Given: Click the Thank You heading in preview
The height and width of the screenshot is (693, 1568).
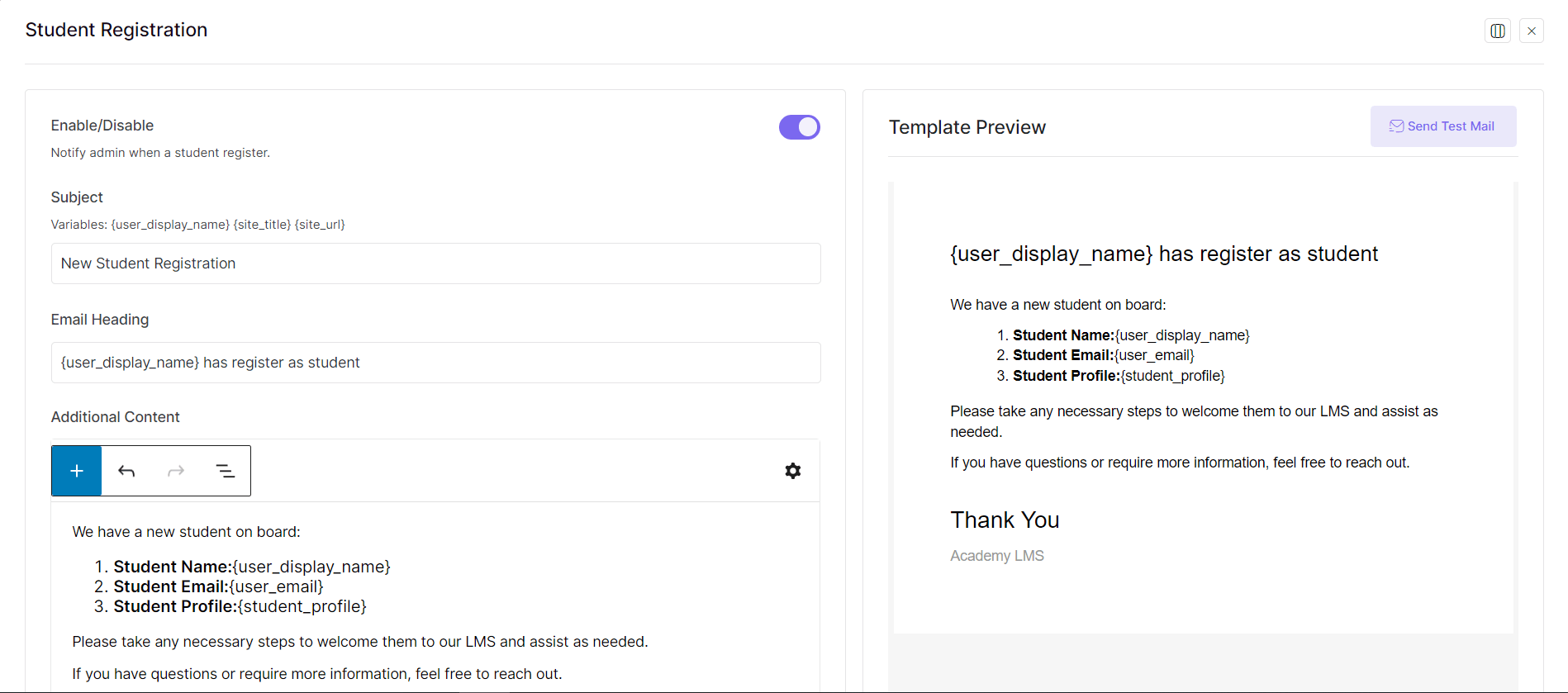Looking at the screenshot, I should 1005,520.
